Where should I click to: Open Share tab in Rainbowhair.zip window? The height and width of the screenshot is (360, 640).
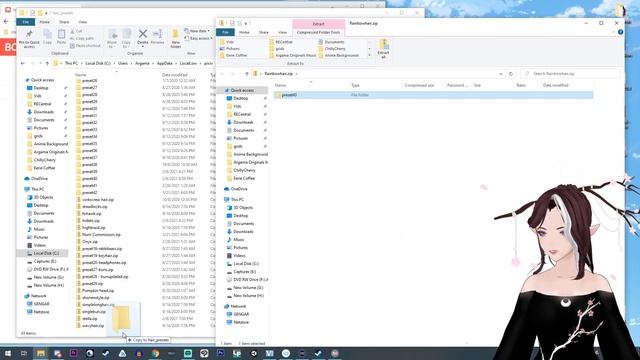(264, 32)
